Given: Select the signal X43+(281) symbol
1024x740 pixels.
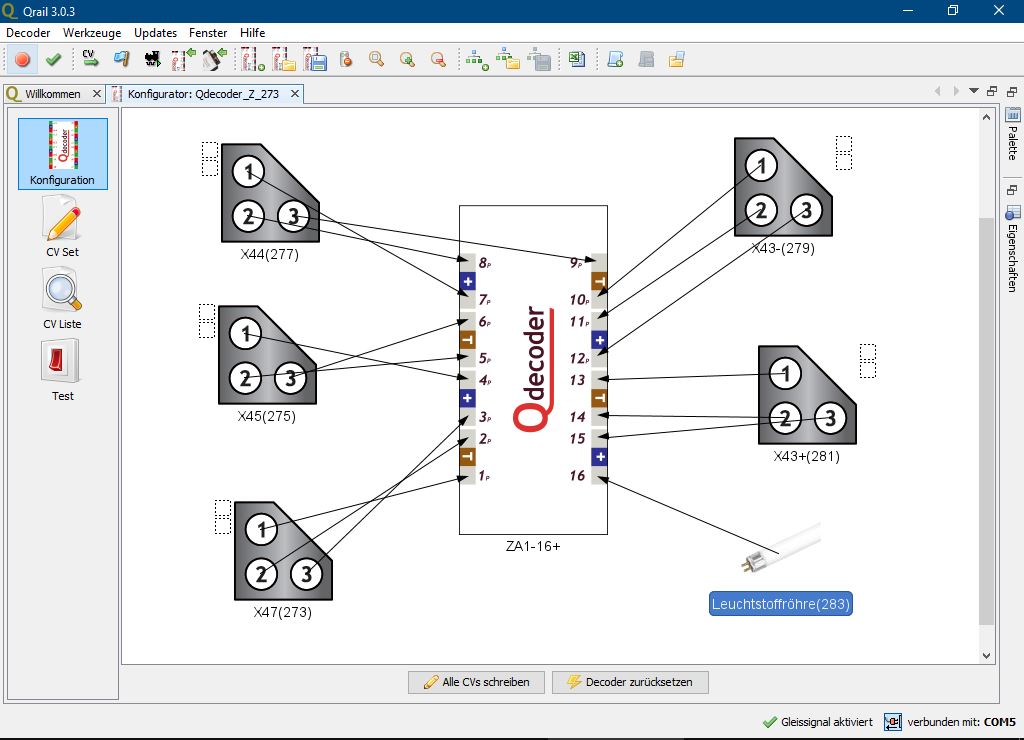Looking at the screenshot, I should (x=807, y=395).
